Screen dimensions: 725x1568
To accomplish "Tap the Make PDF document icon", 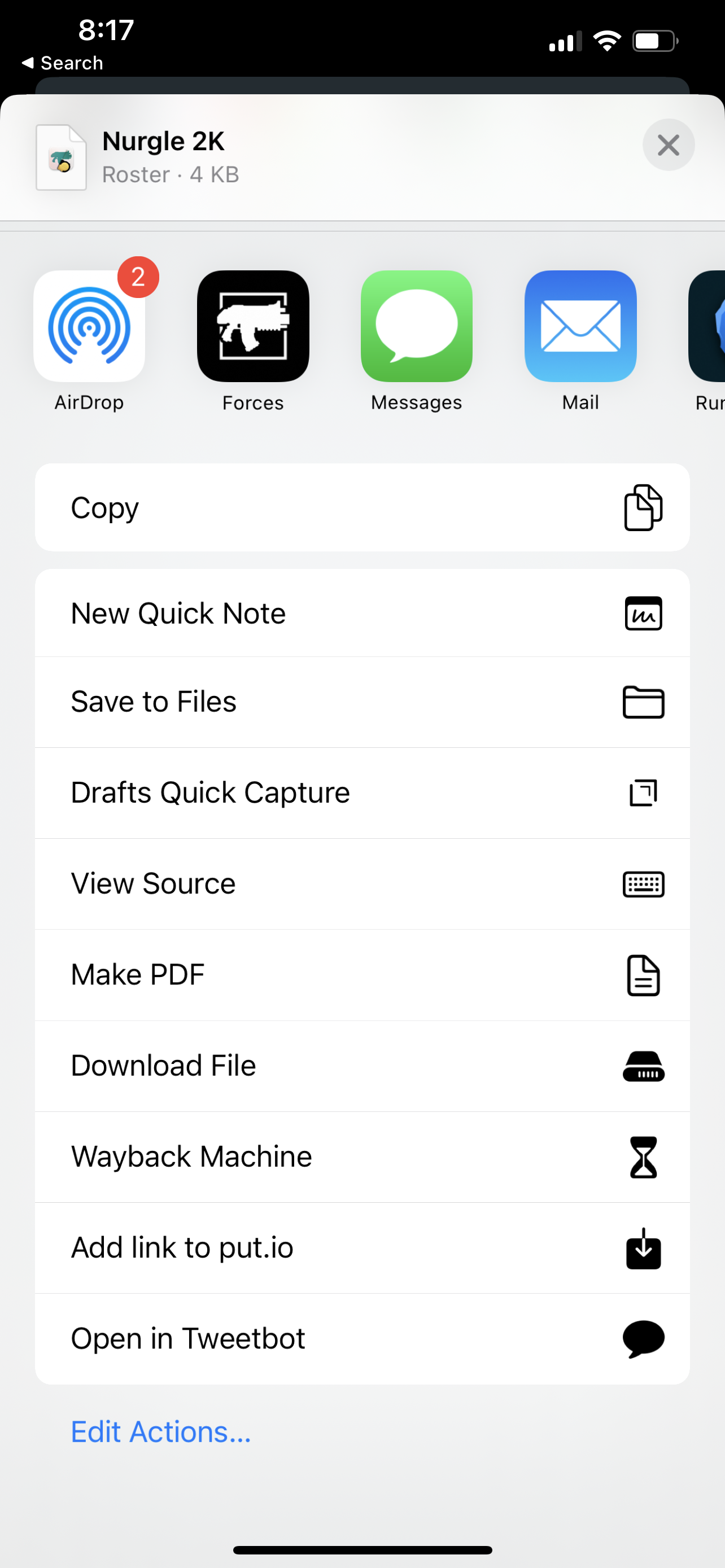I will [644, 975].
